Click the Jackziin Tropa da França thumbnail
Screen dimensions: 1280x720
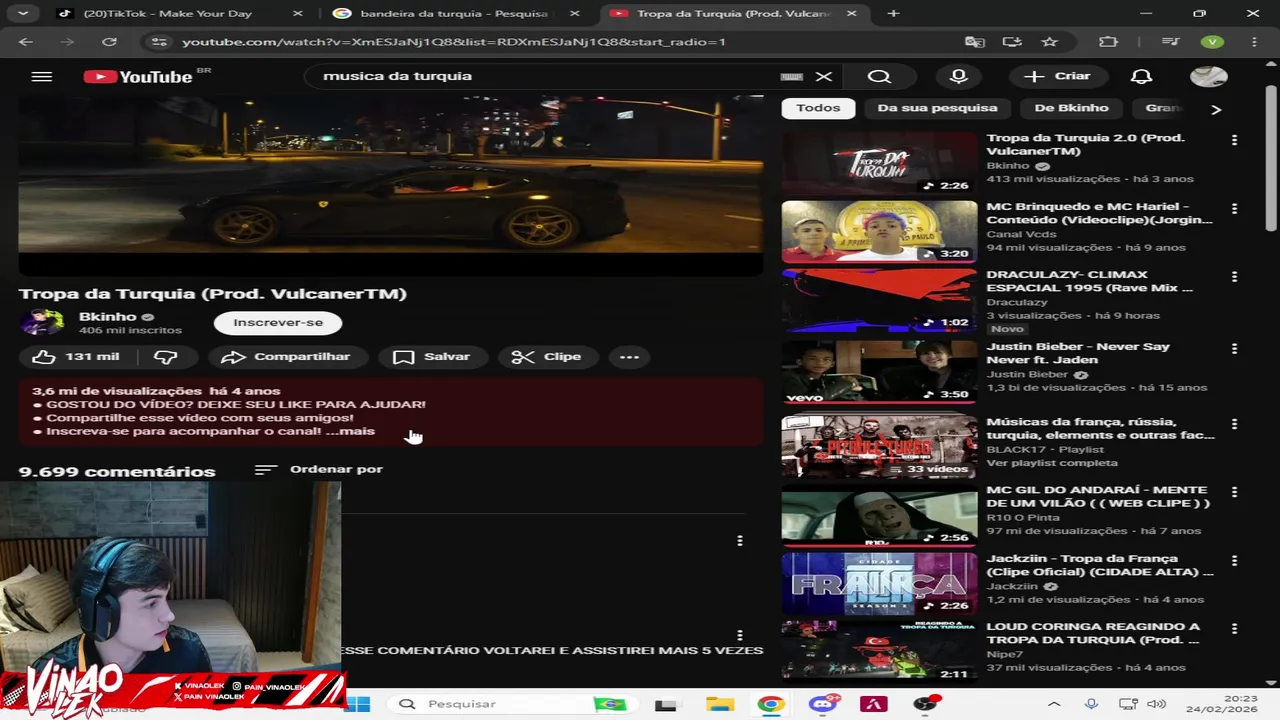[x=879, y=583]
